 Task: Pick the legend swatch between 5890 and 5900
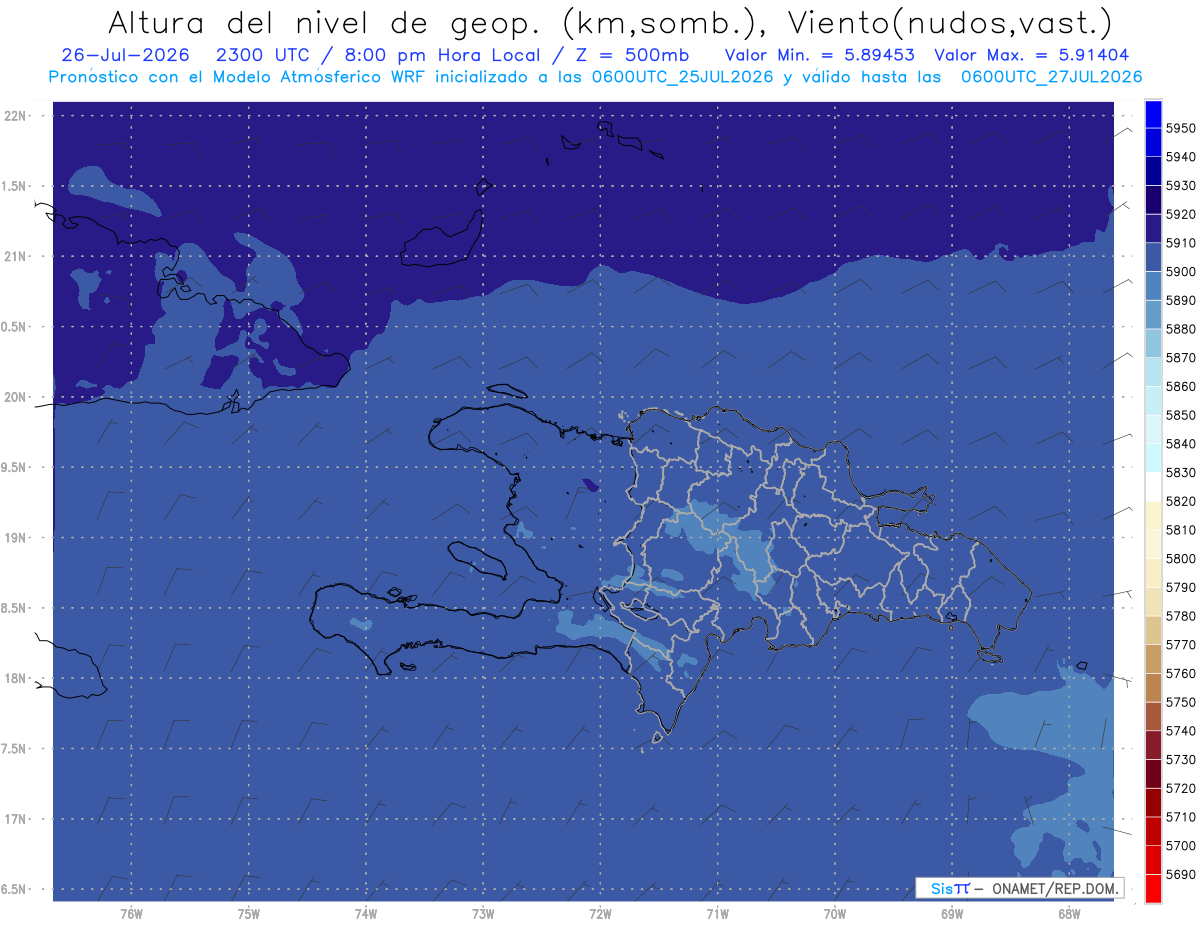click(1152, 287)
